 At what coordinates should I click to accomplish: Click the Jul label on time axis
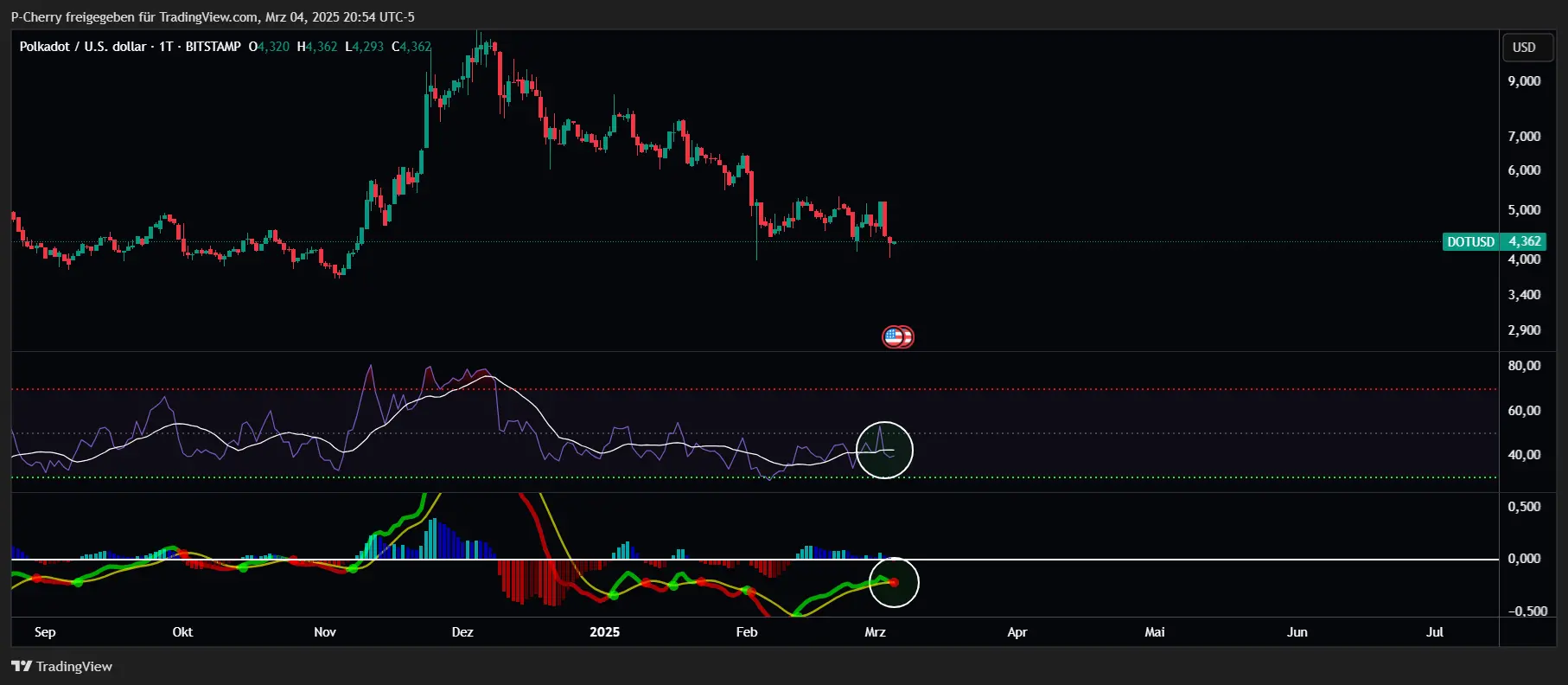click(1435, 631)
